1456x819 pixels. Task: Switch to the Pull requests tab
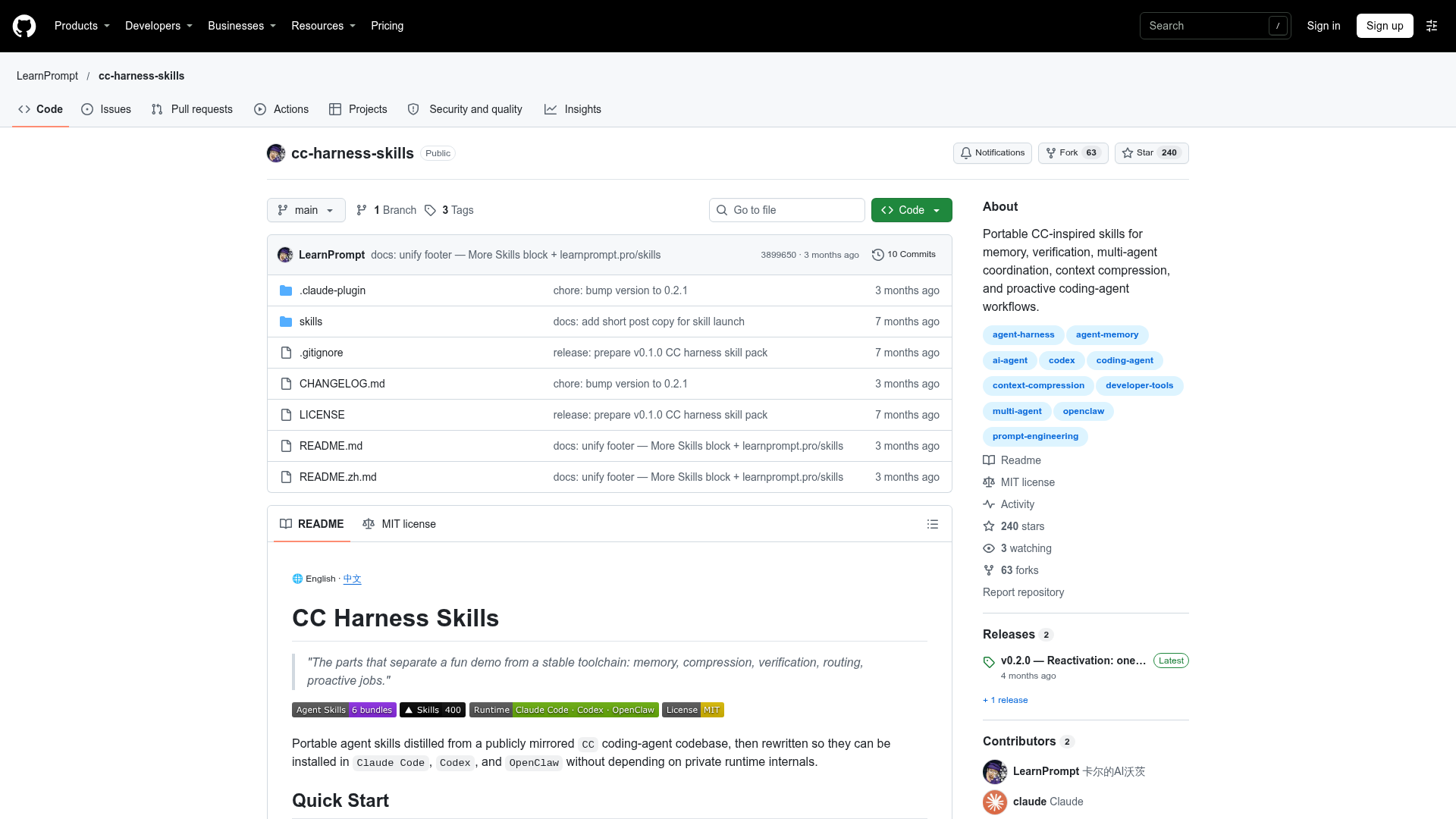click(x=192, y=109)
